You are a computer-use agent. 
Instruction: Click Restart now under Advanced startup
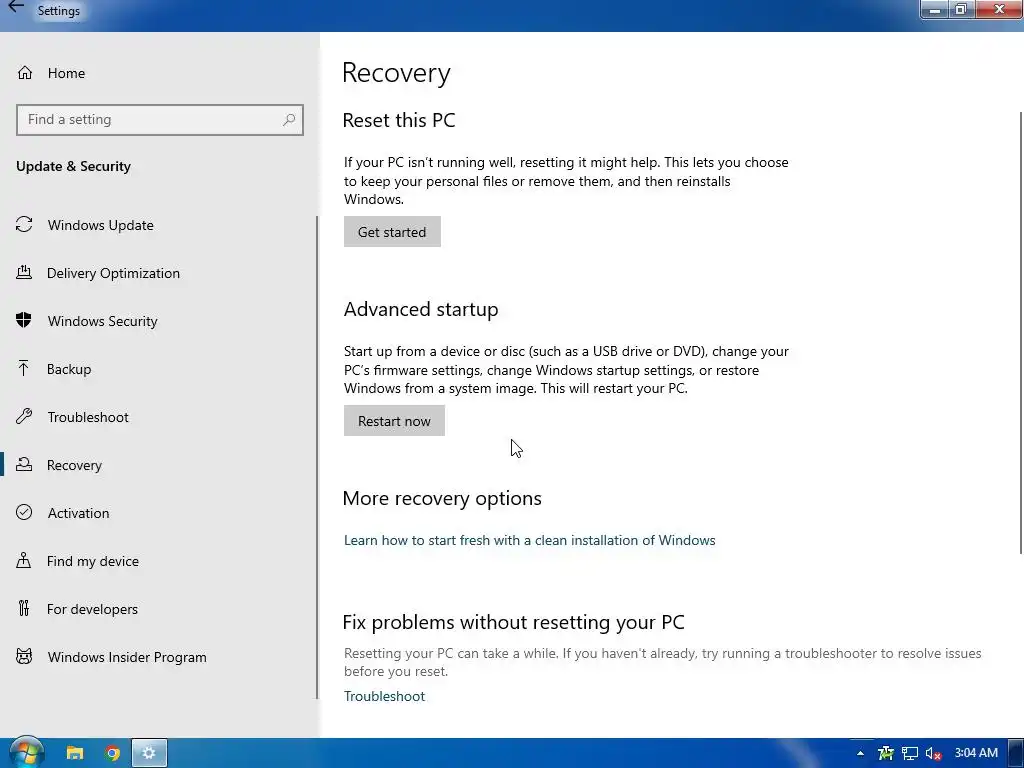(x=394, y=421)
